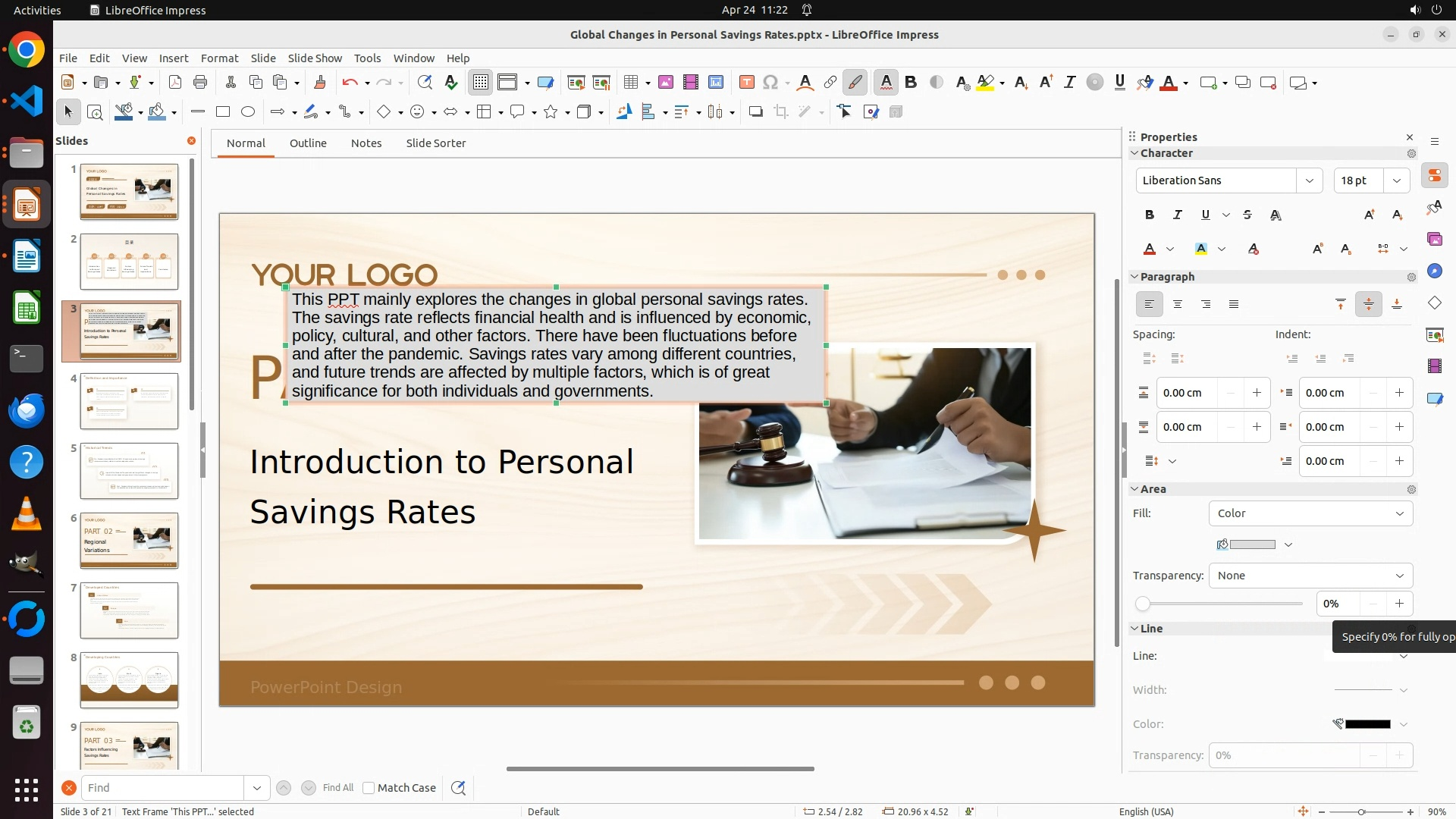This screenshot has height=819, width=1456.
Task: Switch to the Slide Sorter tab
Action: 435,143
